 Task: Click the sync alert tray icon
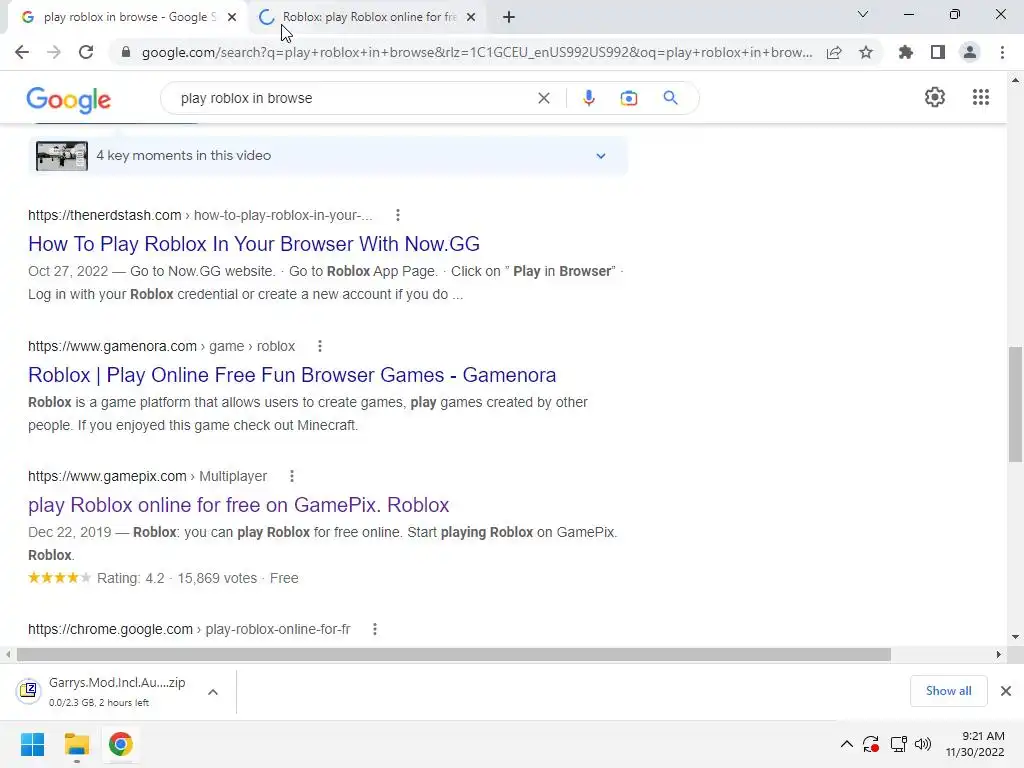click(x=871, y=744)
